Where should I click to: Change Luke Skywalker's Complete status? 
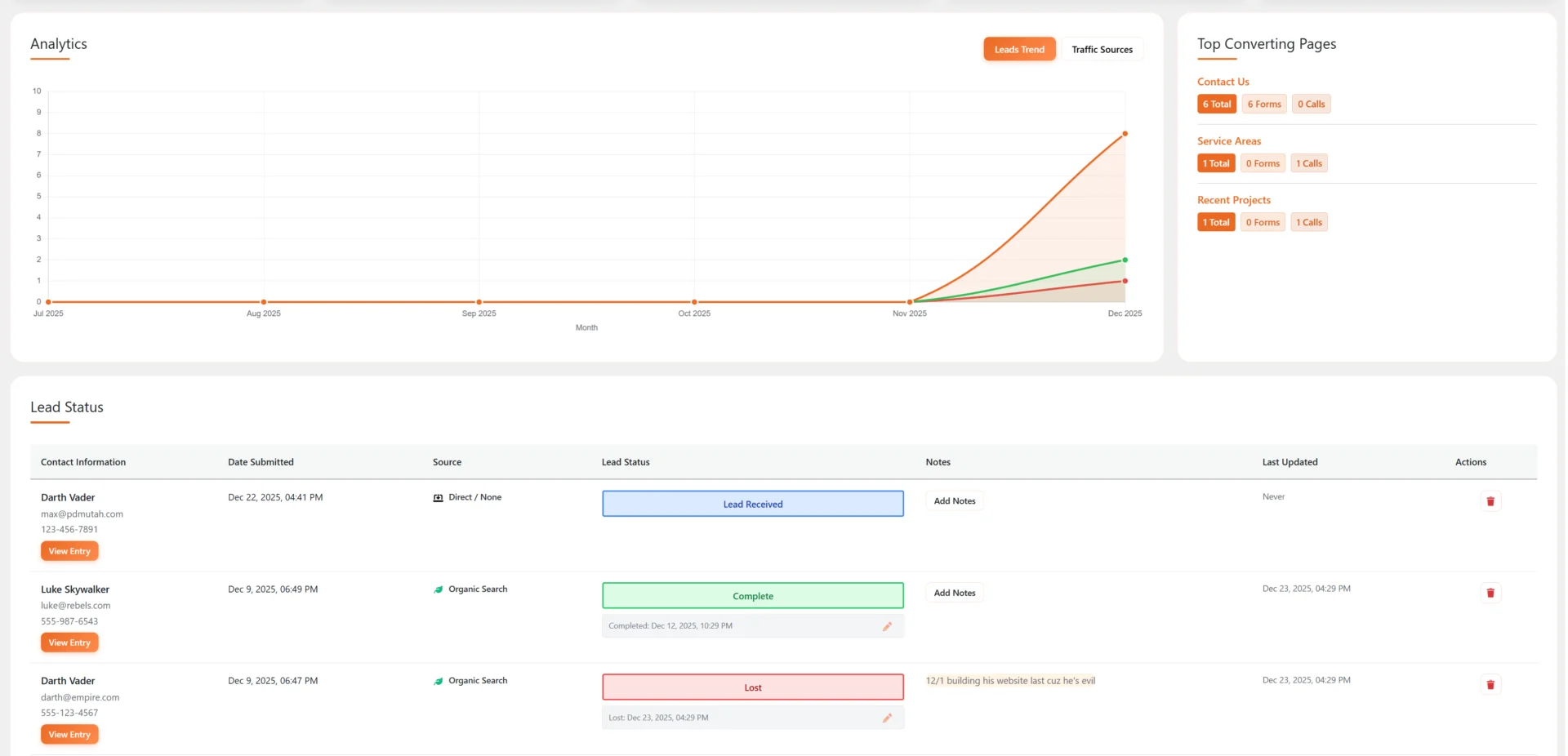point(752,595)
